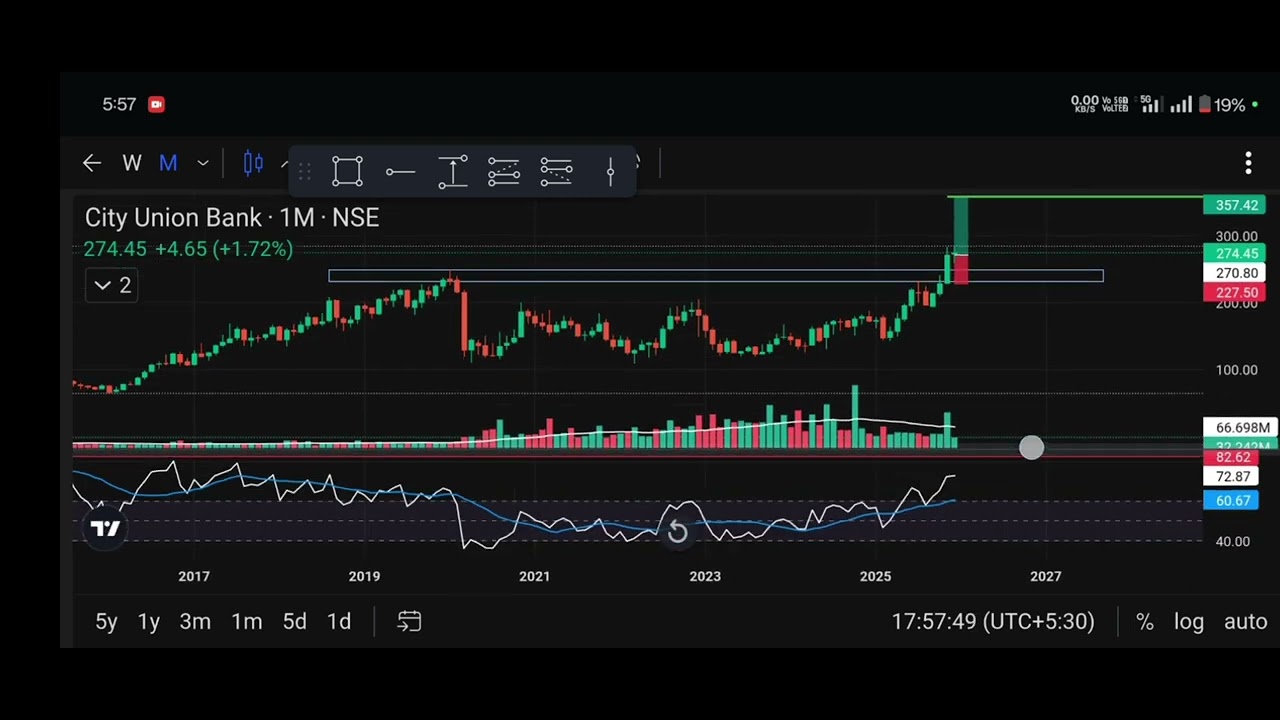Open the timeframe dropdown chevron
The height and width of the screenshot is (720, 1280).
click(x=203, y=163)
